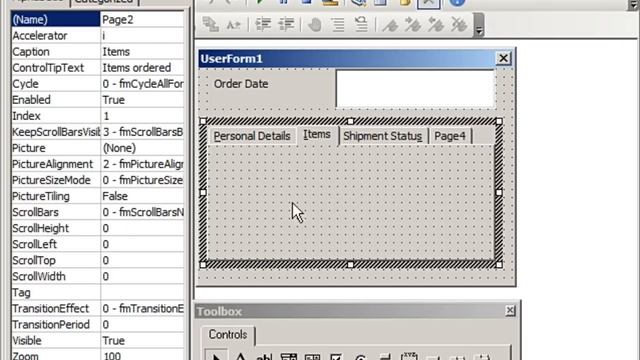Image resolution: width=640 pixels, height=360 pixels.
Task: Open the Edit toolbar options arrow
Action: (x=479, y=25)
